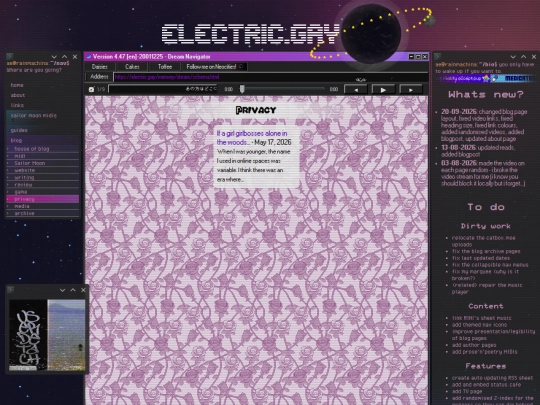This screenshot has height=405, width=540.
Task: Click the 'add themed nav icons' to-do item
Action: point(479,325)
